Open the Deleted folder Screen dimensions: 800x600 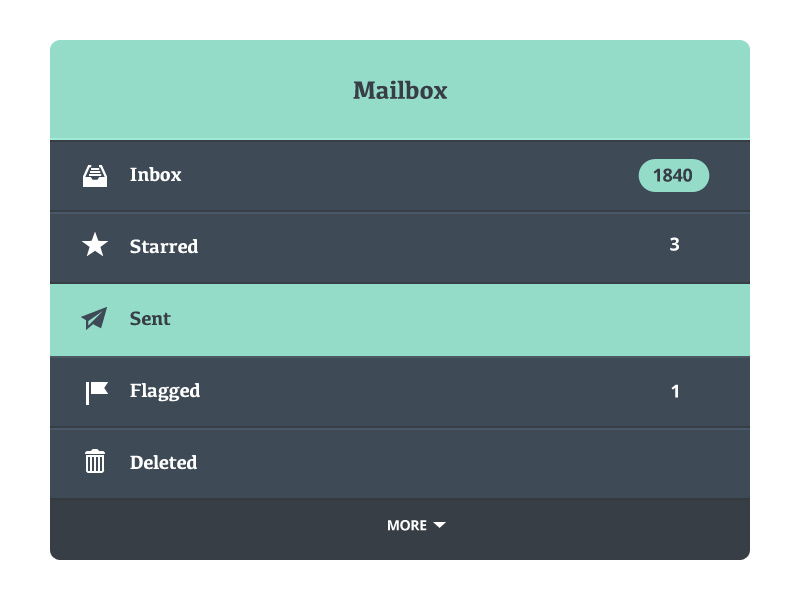click(400, 462)
